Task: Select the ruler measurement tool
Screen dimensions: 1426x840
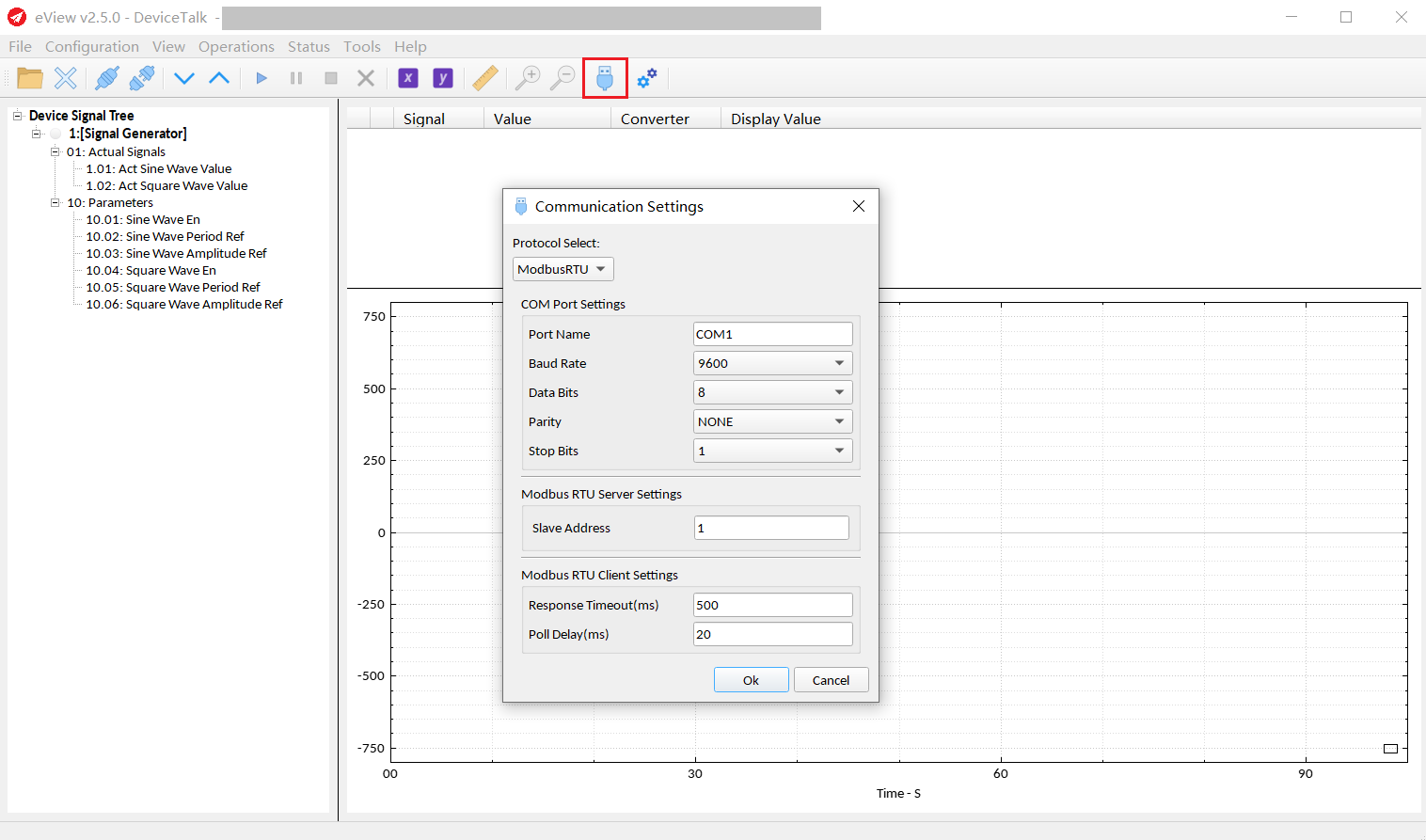Action: click(x=485, y=78)
